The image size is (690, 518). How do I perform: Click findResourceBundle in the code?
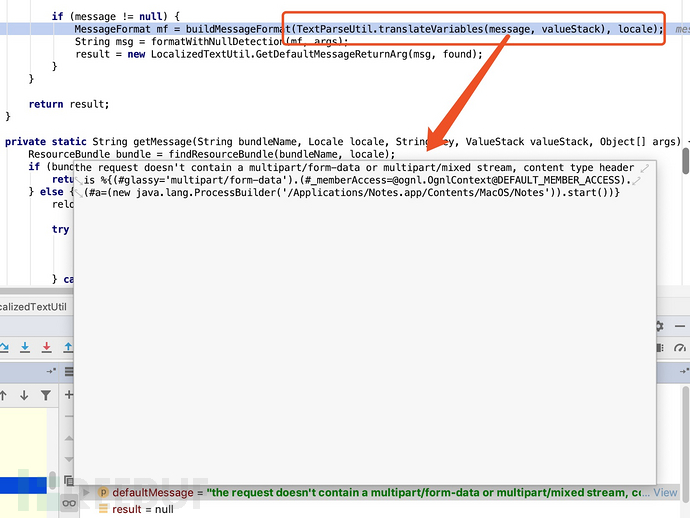point(221,154)
